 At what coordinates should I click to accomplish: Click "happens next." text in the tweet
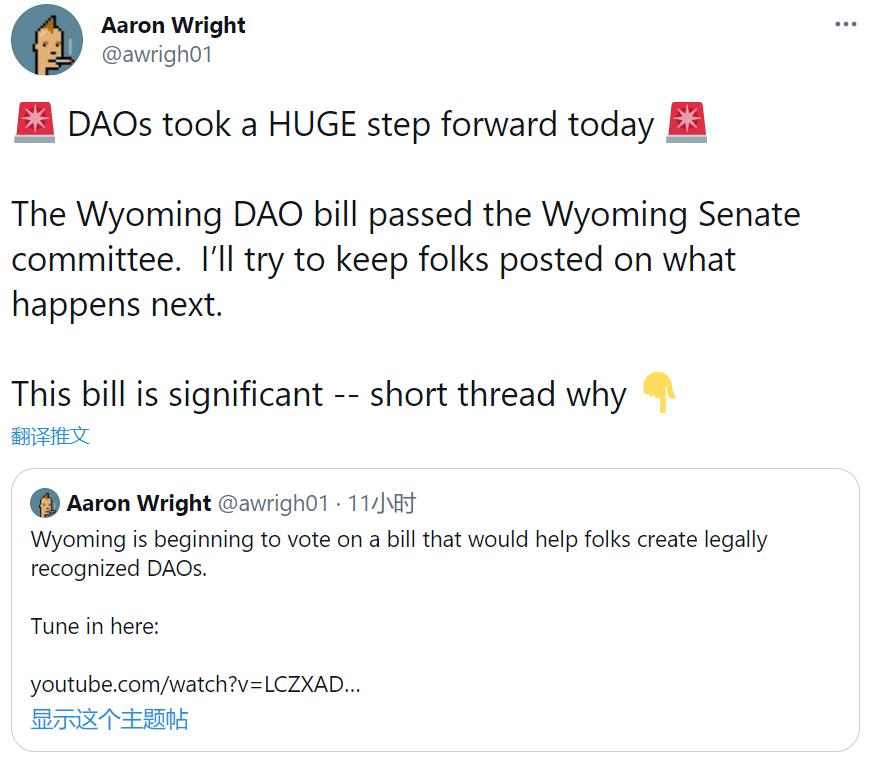tap(117, 304)
